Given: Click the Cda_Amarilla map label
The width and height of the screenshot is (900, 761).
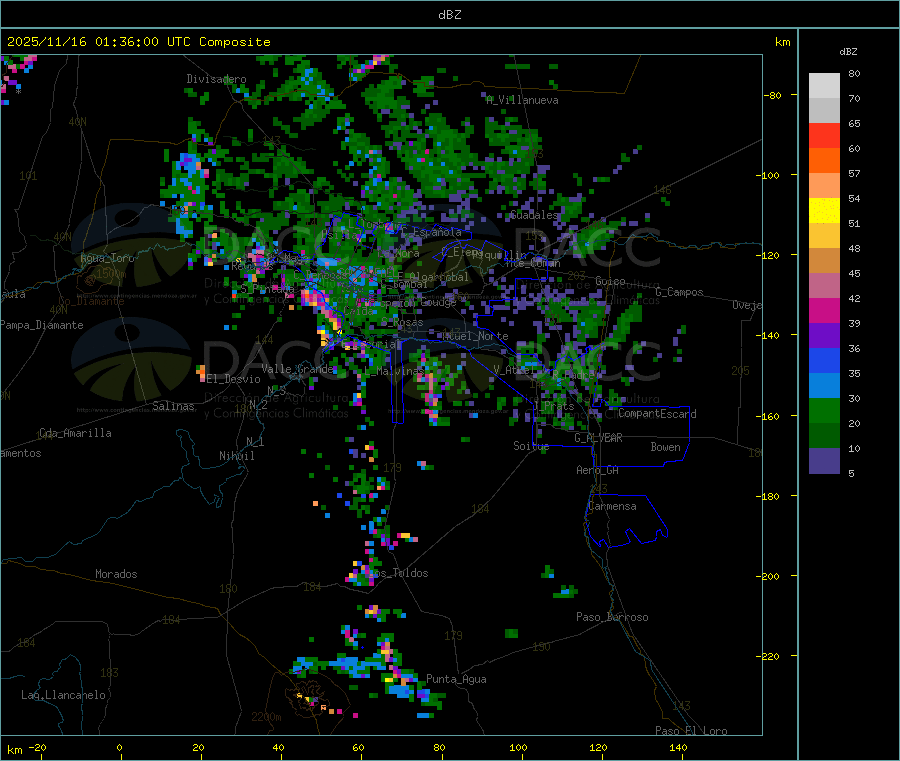Looking at the screenshot, I should click(75, 433).
